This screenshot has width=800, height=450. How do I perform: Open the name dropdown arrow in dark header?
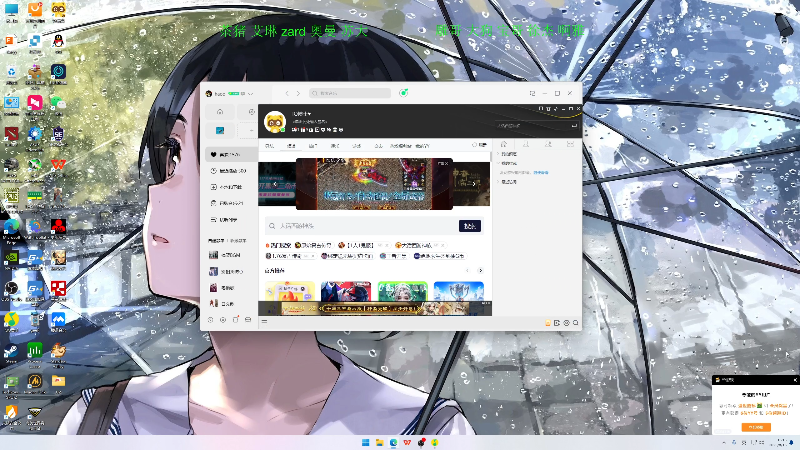[309, 114]
